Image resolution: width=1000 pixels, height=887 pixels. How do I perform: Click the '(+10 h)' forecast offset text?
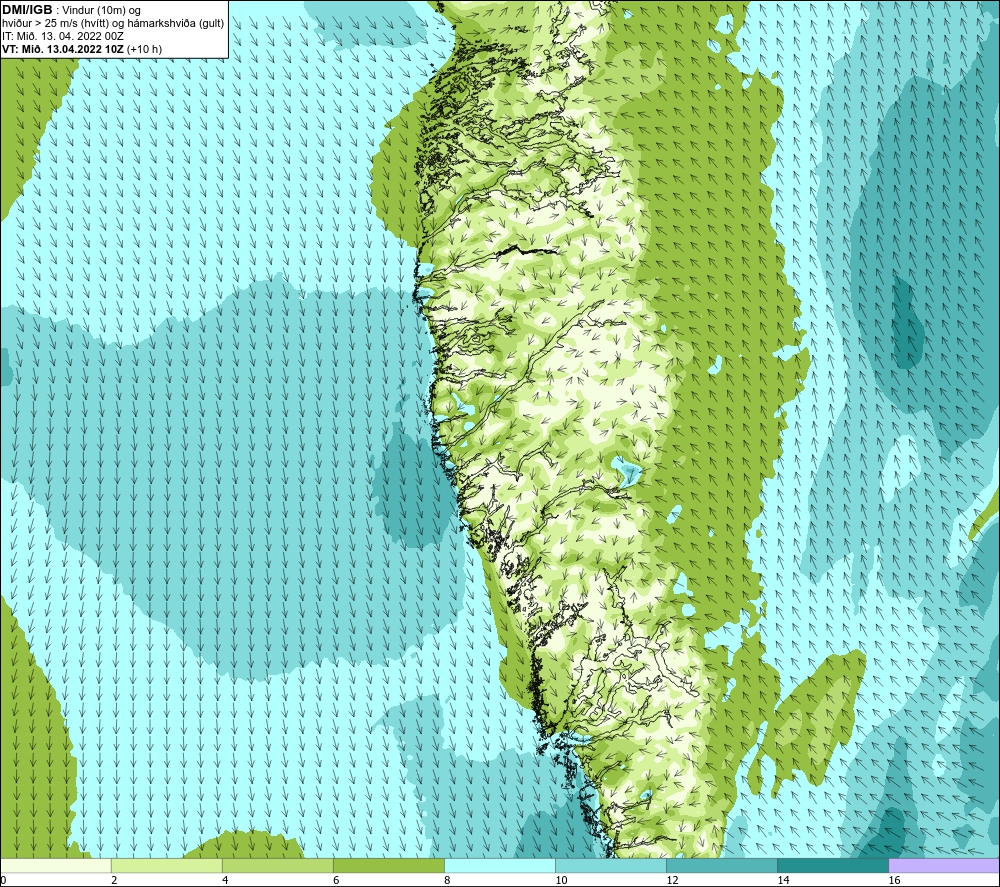tap(144, 49)
